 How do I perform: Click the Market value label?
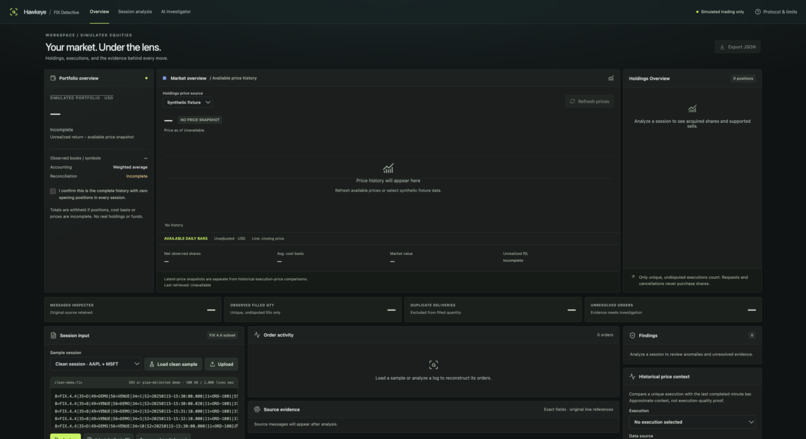tap(401, 253)
